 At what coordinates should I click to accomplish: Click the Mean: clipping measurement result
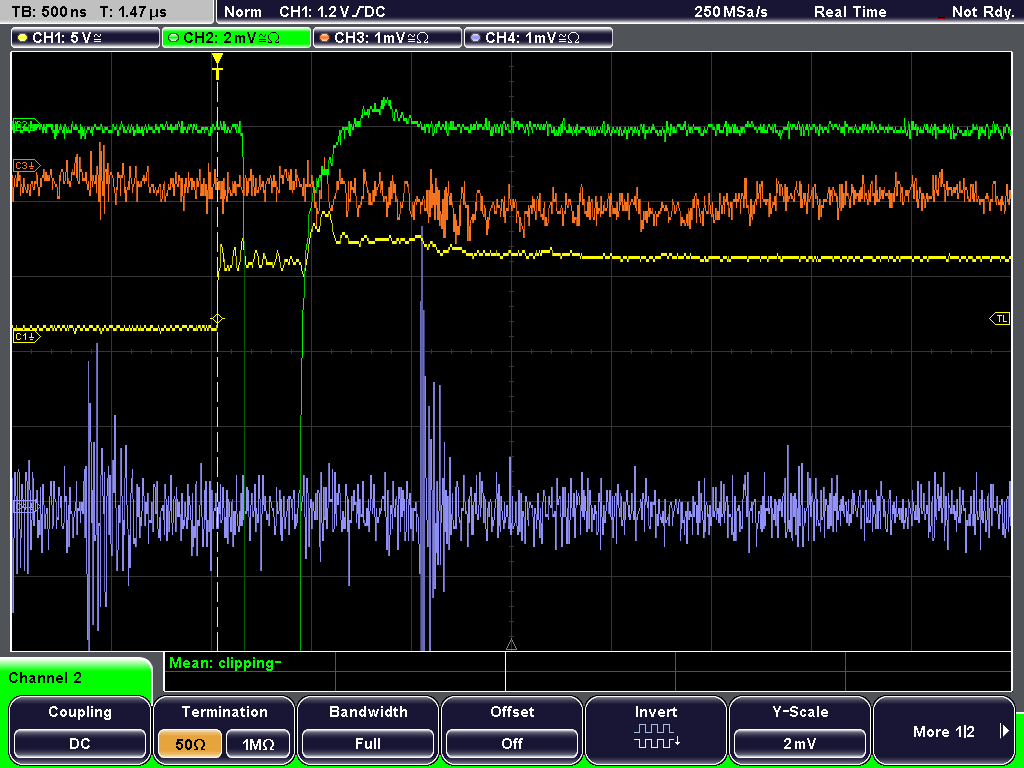pyautogui.click(x=225, y=663)
